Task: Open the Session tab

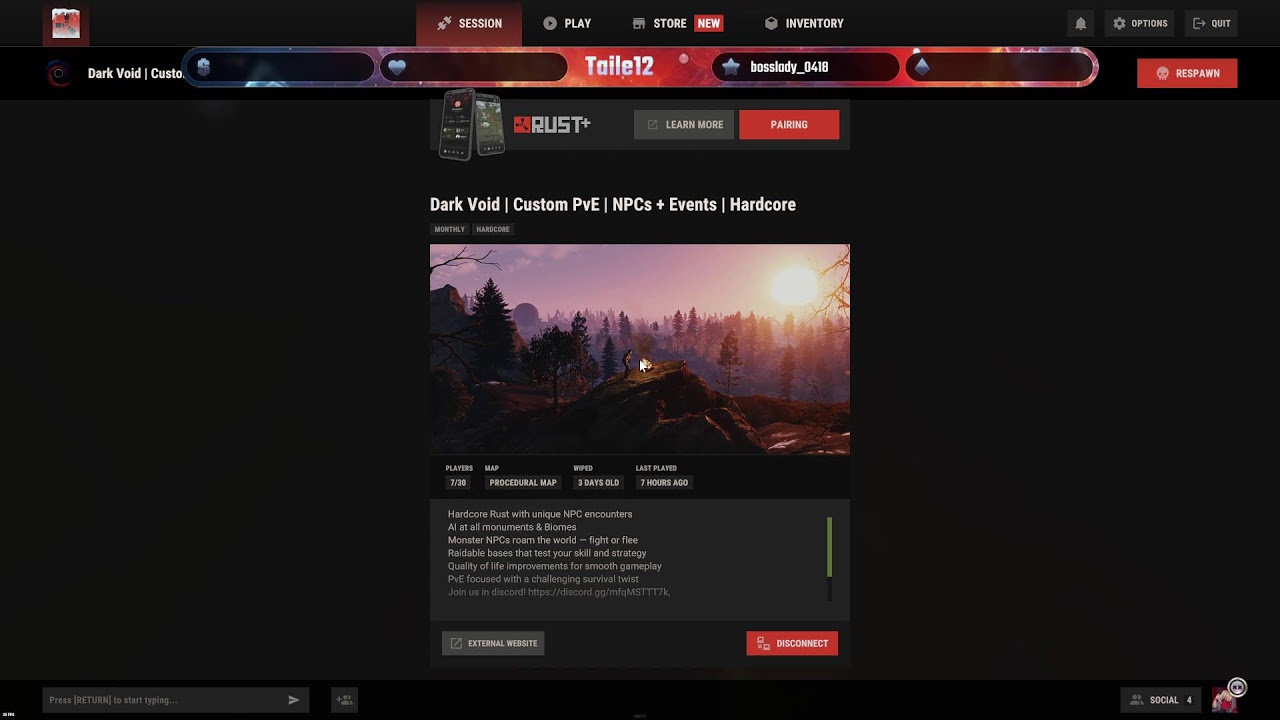Action: click(x=469, y=23)
